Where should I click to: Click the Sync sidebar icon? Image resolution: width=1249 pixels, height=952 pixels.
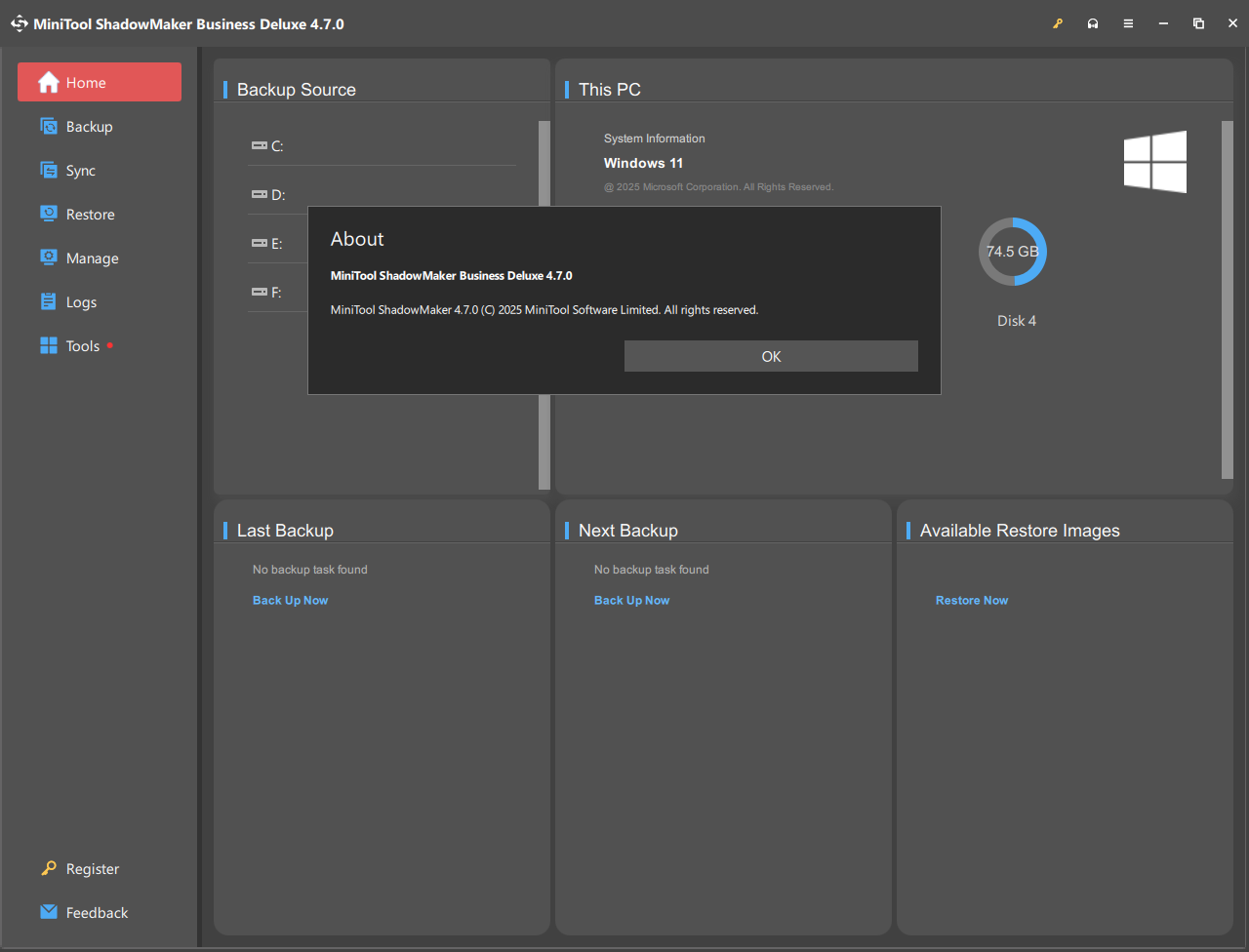pos(49,170)
